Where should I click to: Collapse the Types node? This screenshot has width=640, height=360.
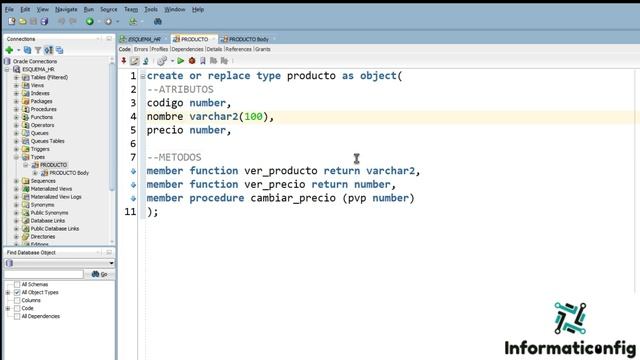pos(16,157)
